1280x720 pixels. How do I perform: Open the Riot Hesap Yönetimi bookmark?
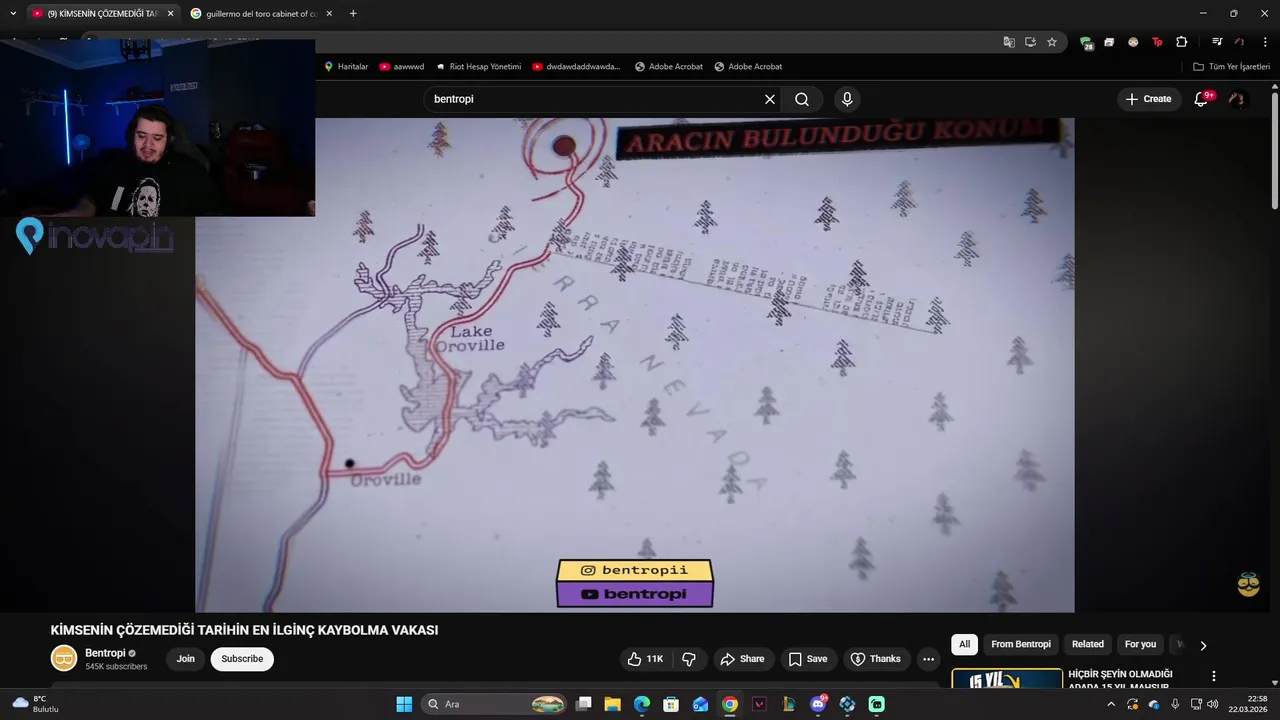click(478, 66)
